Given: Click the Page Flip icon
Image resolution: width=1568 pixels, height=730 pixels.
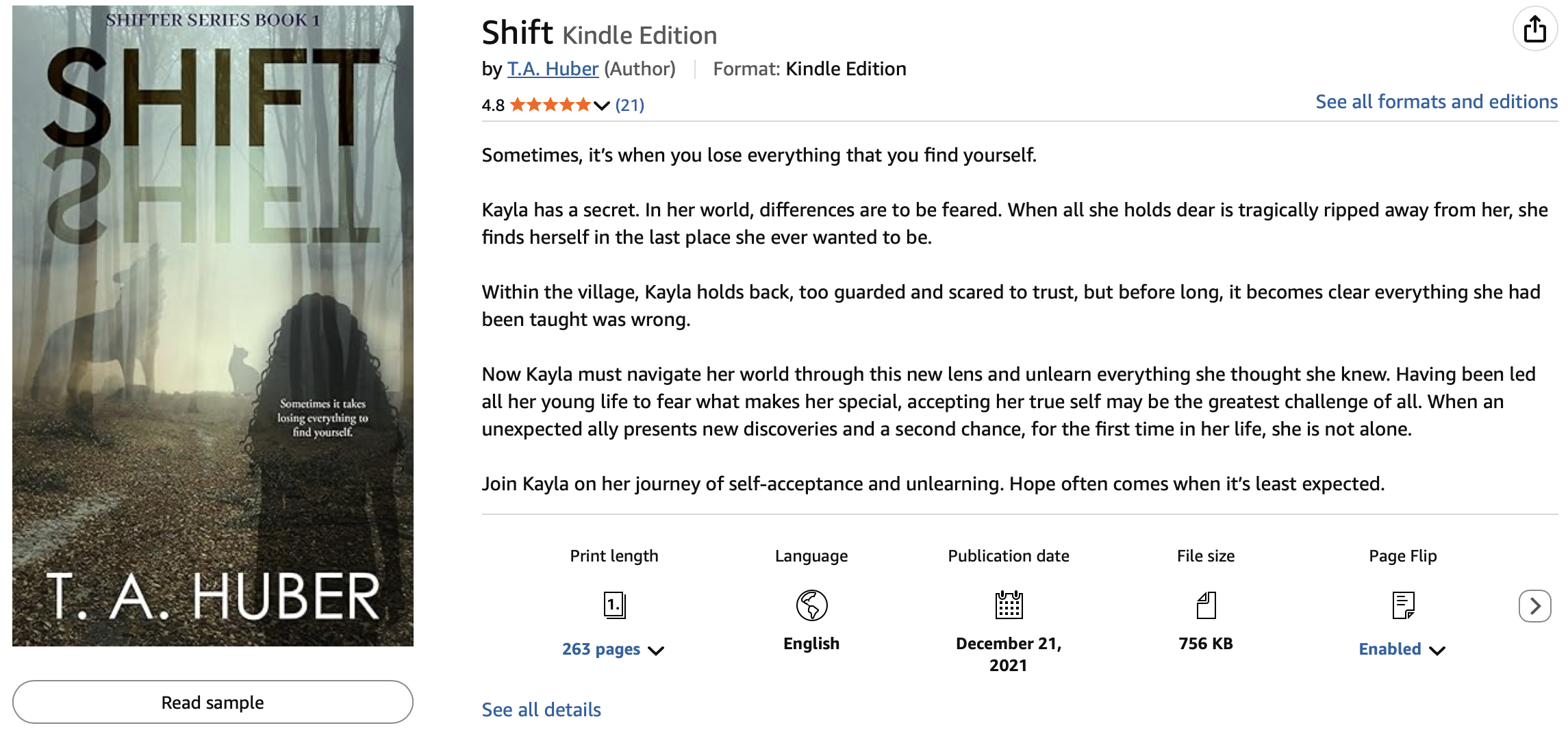Looking at the screenshot, I should click(x=1403, y=605).
